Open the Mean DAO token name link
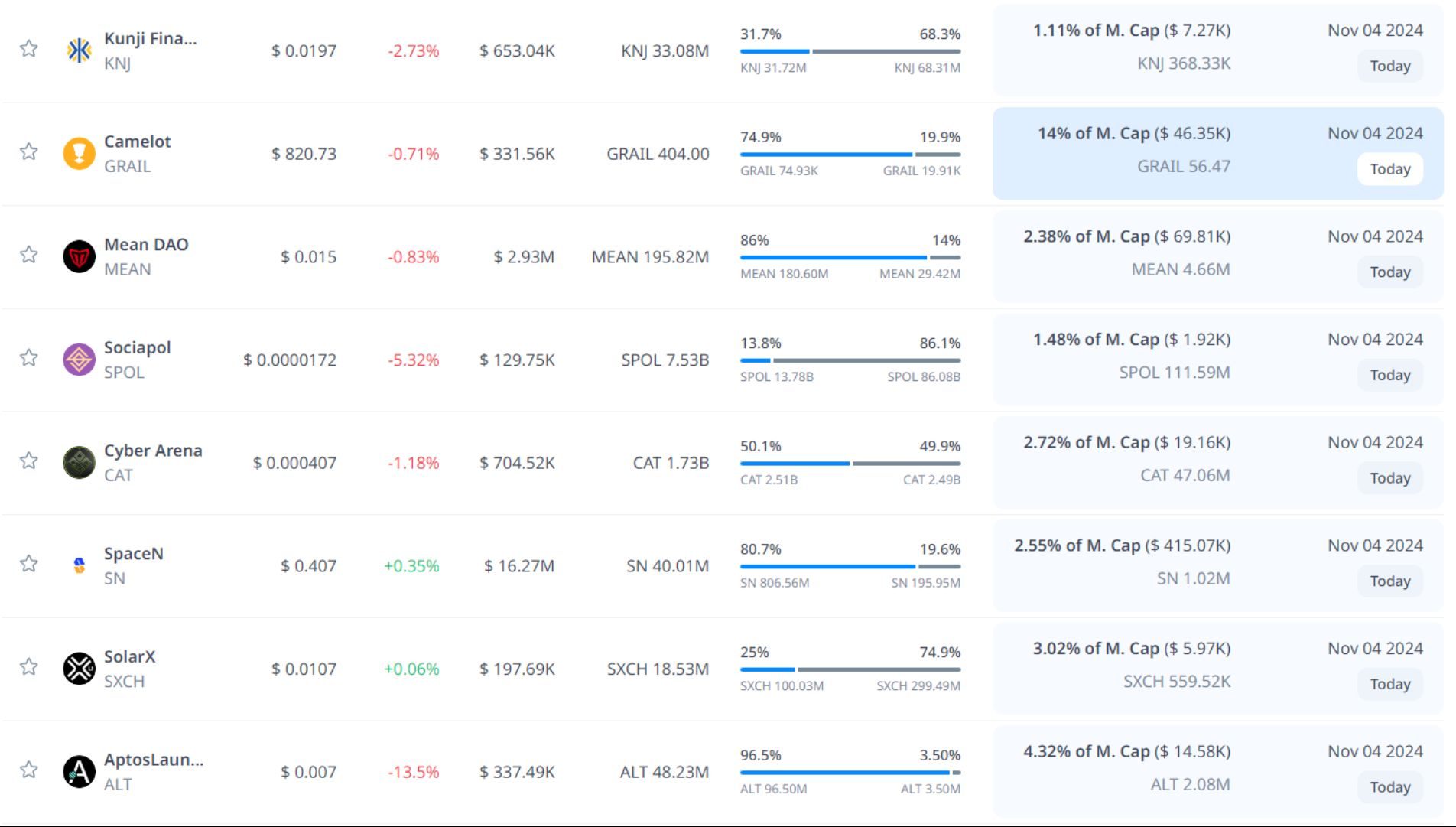This screenshot has width=1456, height=827. pyautogui.click(x=146, y=245)
